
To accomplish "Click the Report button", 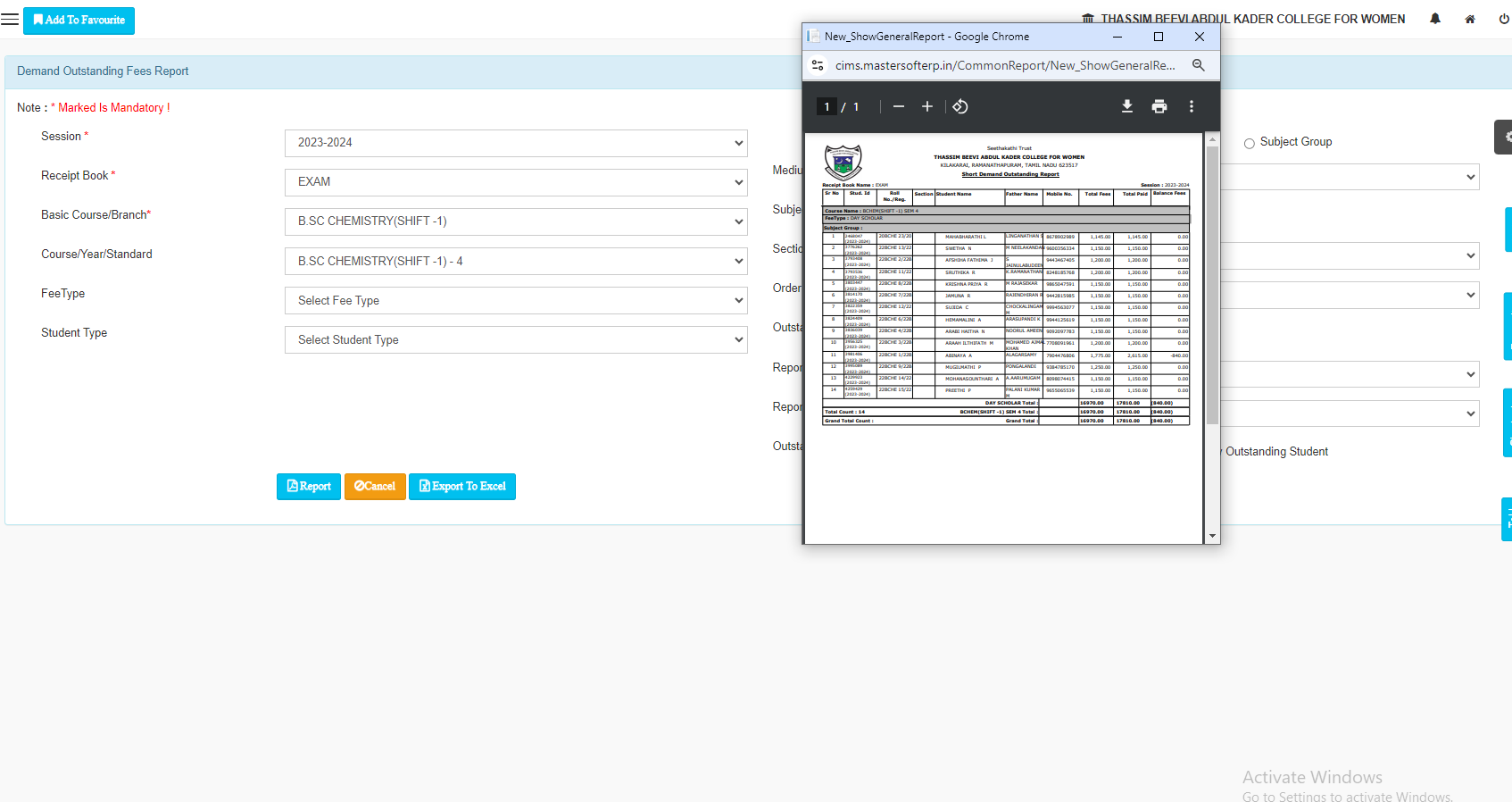I will (x=309, y=487).
